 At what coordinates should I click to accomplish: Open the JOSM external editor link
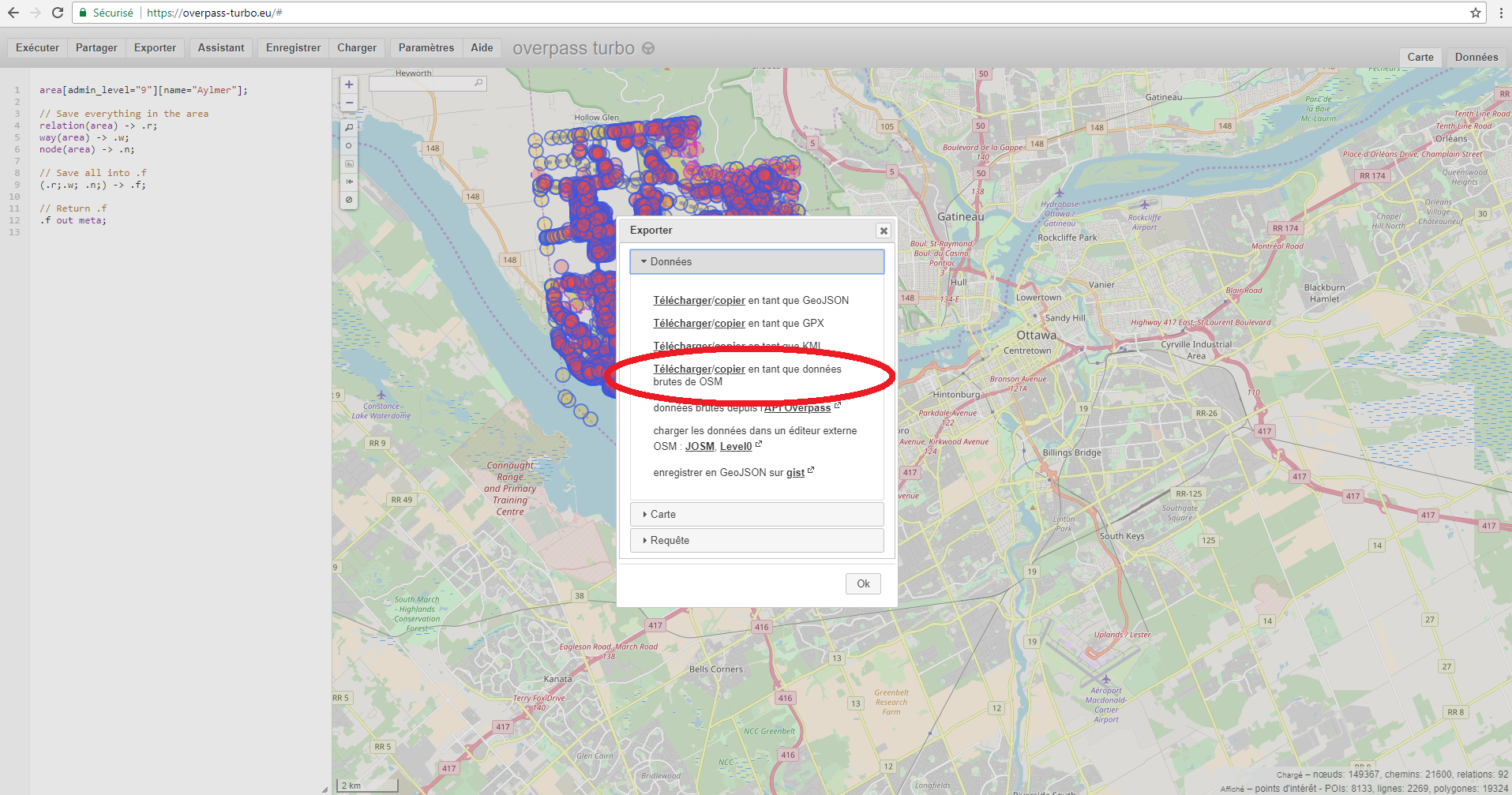pyautogui.click(x=700, y=446)
